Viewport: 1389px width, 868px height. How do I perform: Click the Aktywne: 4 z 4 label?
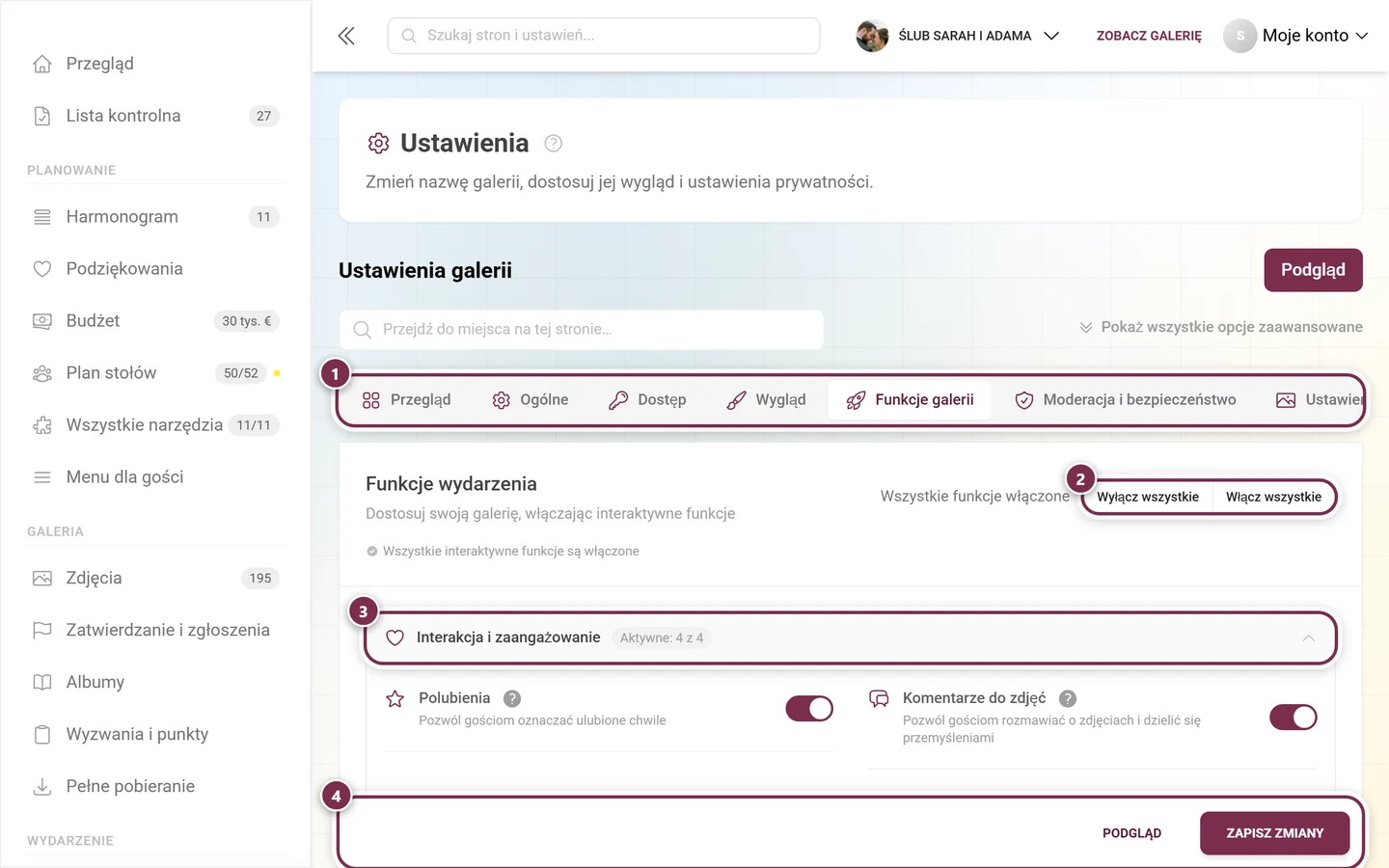pos(662,638)
